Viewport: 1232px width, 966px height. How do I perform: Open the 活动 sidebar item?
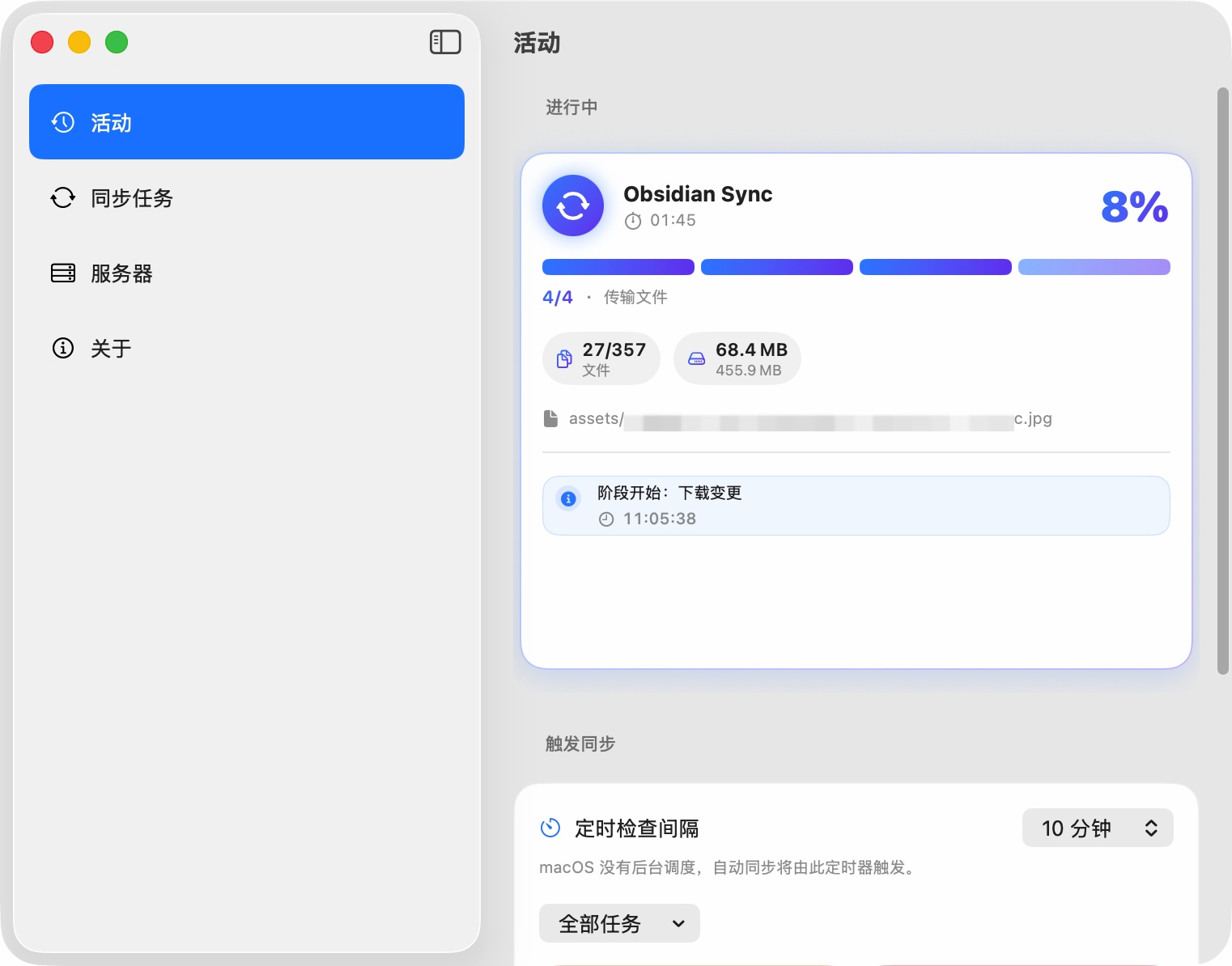(247, 122)
